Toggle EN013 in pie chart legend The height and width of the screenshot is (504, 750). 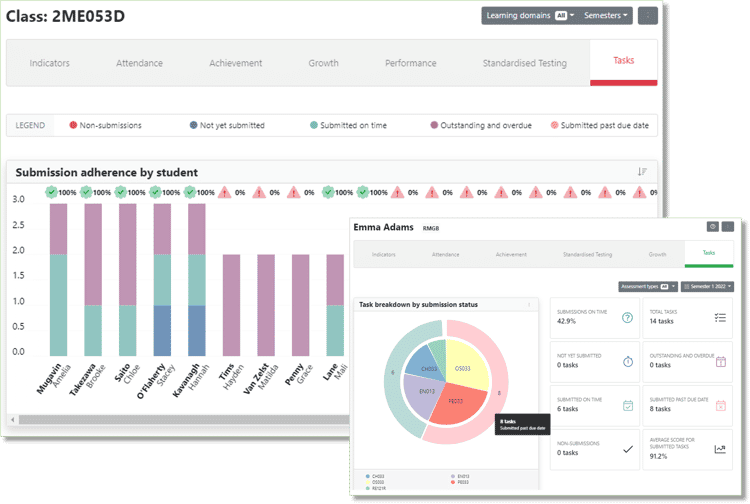click(x=460, y=476)
